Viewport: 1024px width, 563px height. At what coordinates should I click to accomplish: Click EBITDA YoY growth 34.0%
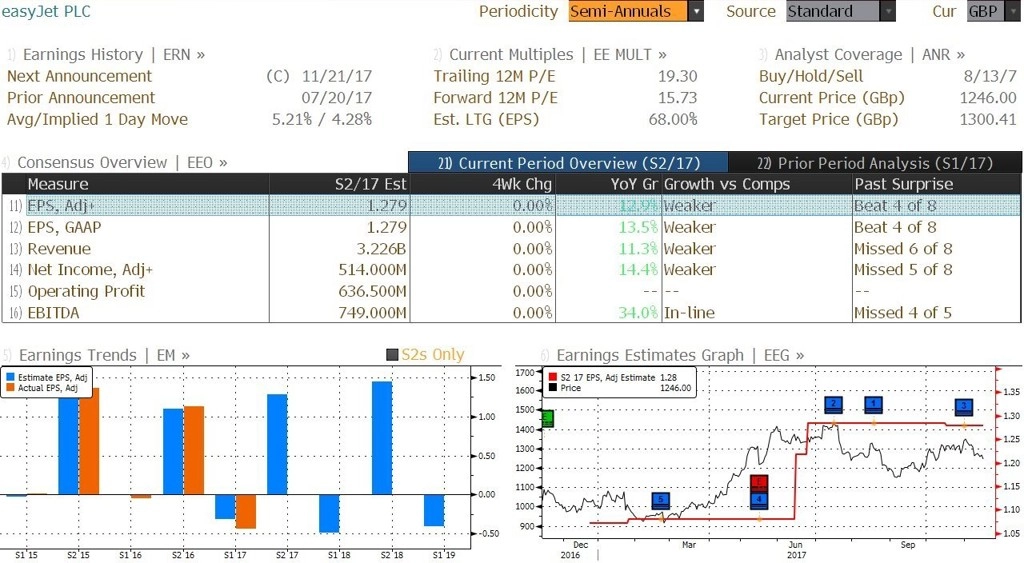638,313
